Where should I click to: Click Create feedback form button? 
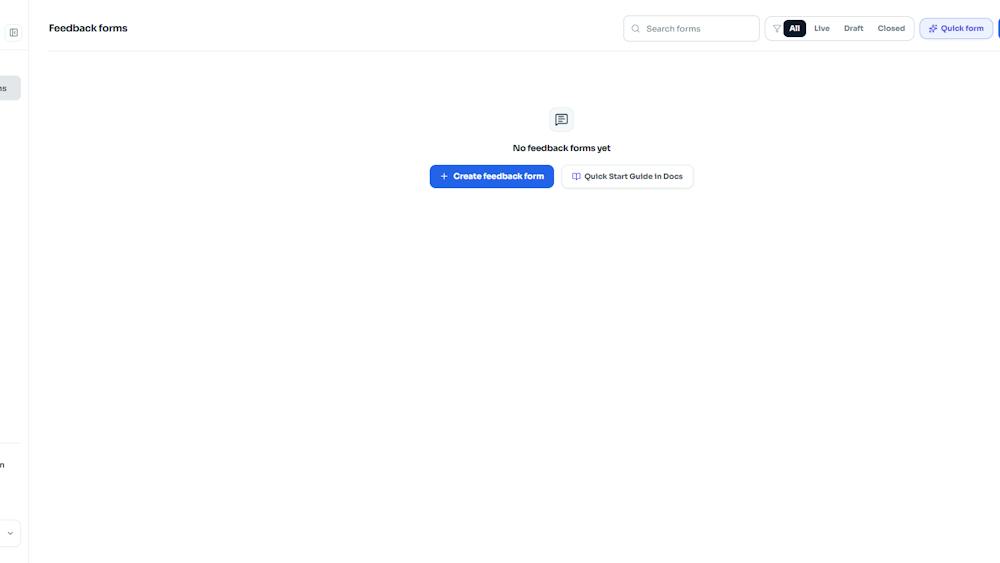[492, 177]
